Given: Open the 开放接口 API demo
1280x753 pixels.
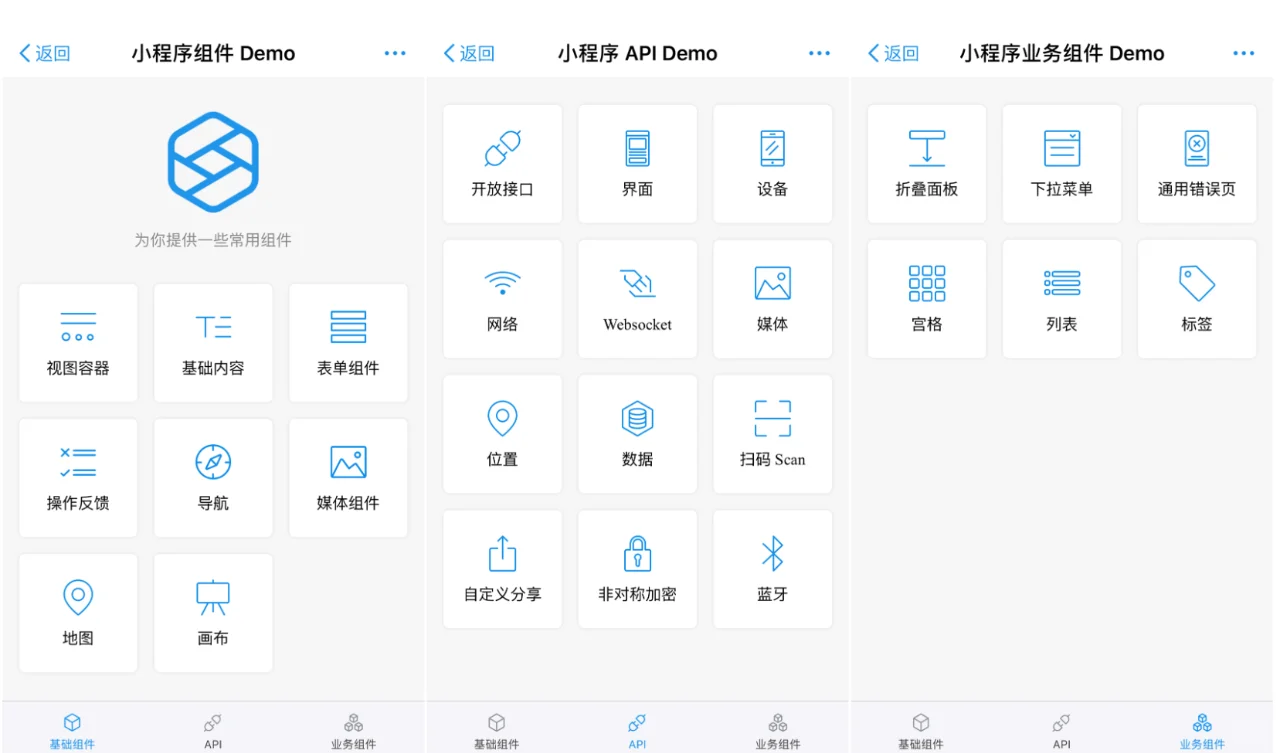Looking at the screenshot, I should [x=502, y=164].
